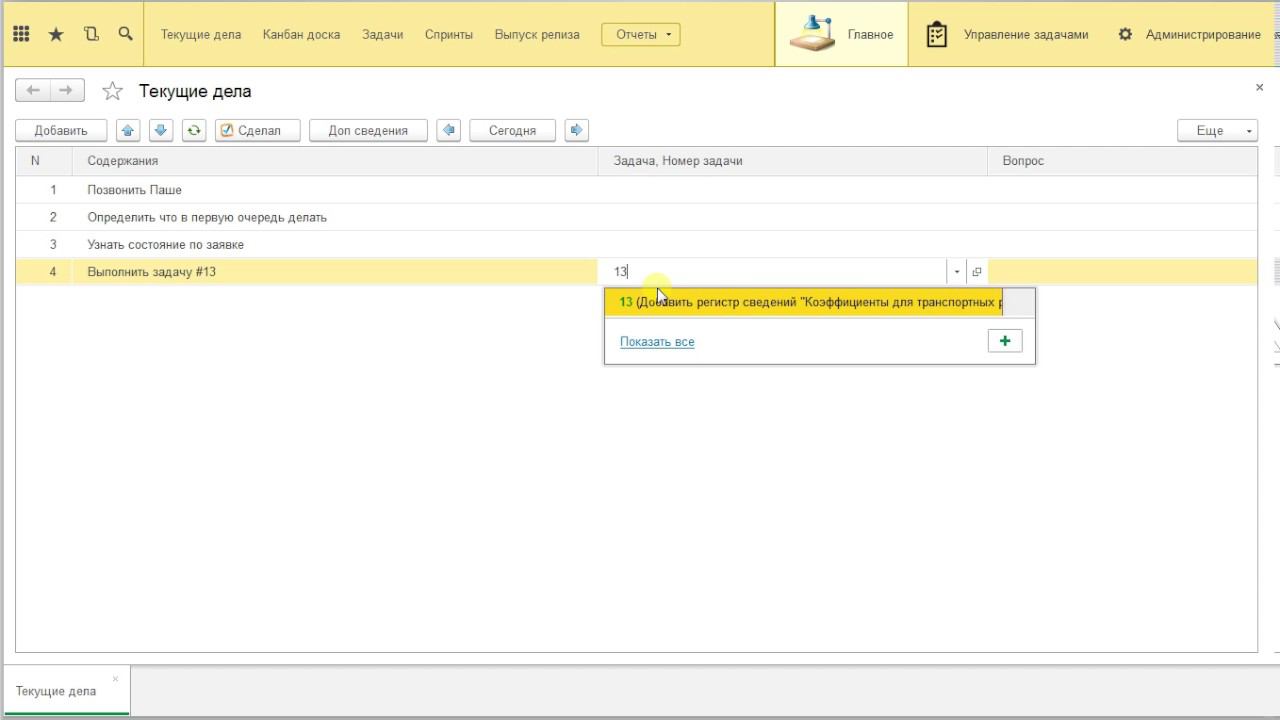Refresh the list with green icon
The height and width of the screenshot is (720, 1280).
coord(194,130)
